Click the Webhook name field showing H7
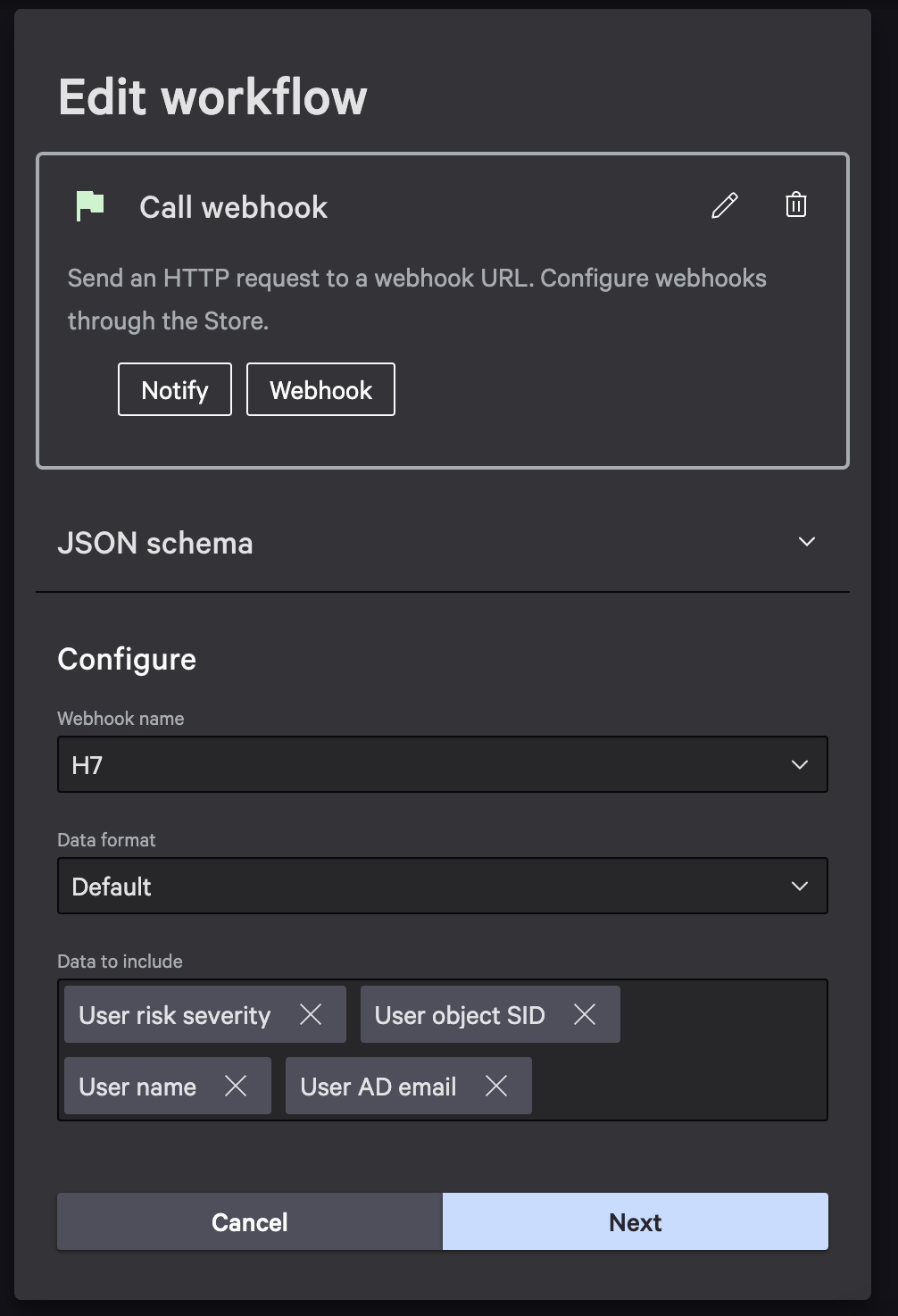Screen dimensions: 898x1316 pyautogui.click(x=442, y=764)
